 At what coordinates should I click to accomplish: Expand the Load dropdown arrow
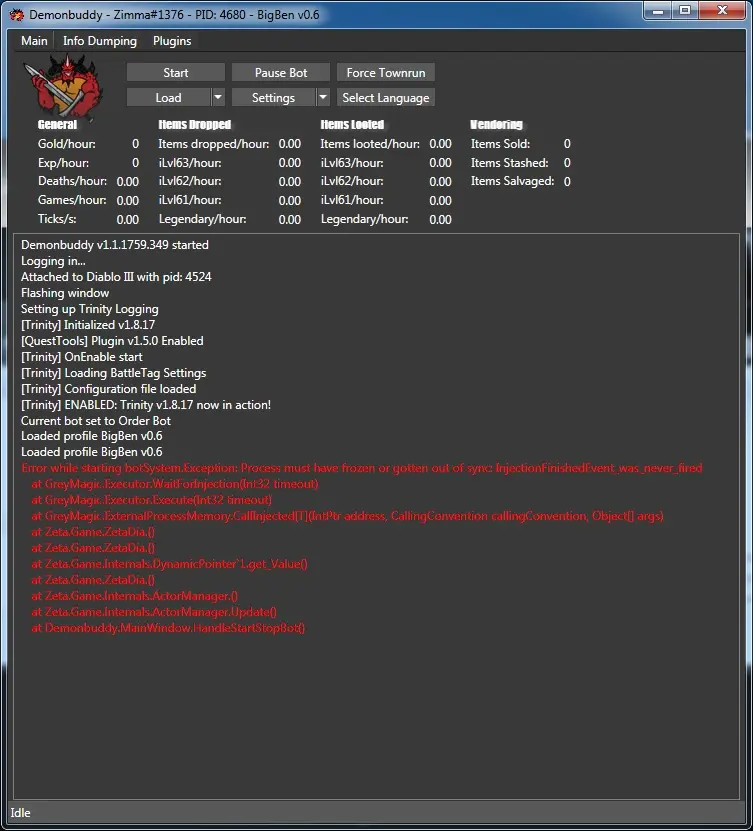pos(218,98)
